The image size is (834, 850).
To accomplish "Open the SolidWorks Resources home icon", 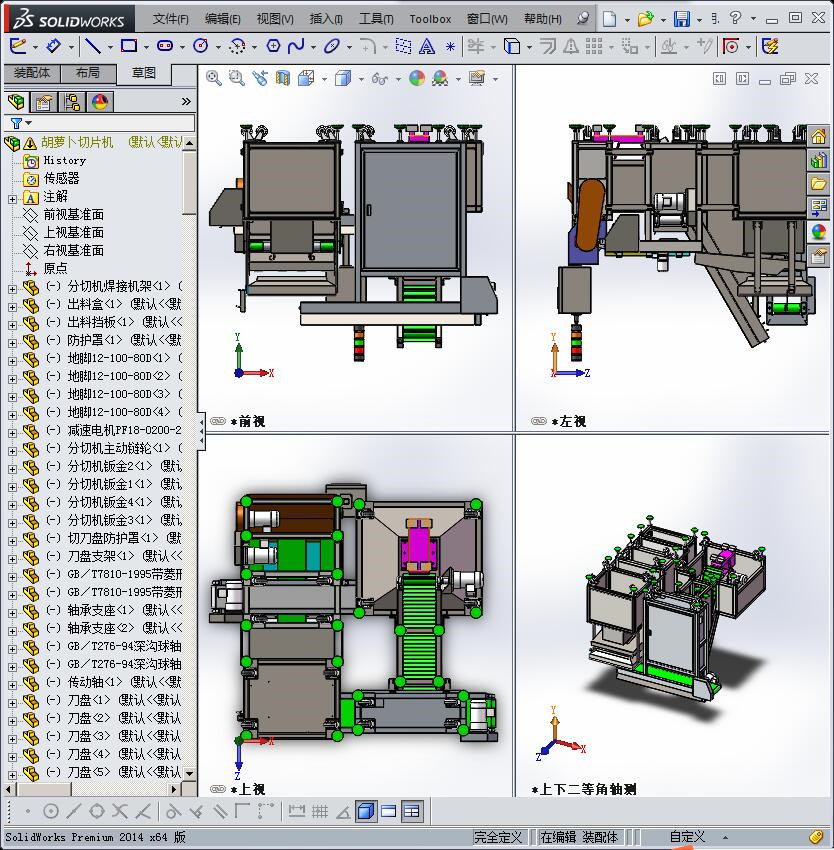I will [x=818, y=136].
